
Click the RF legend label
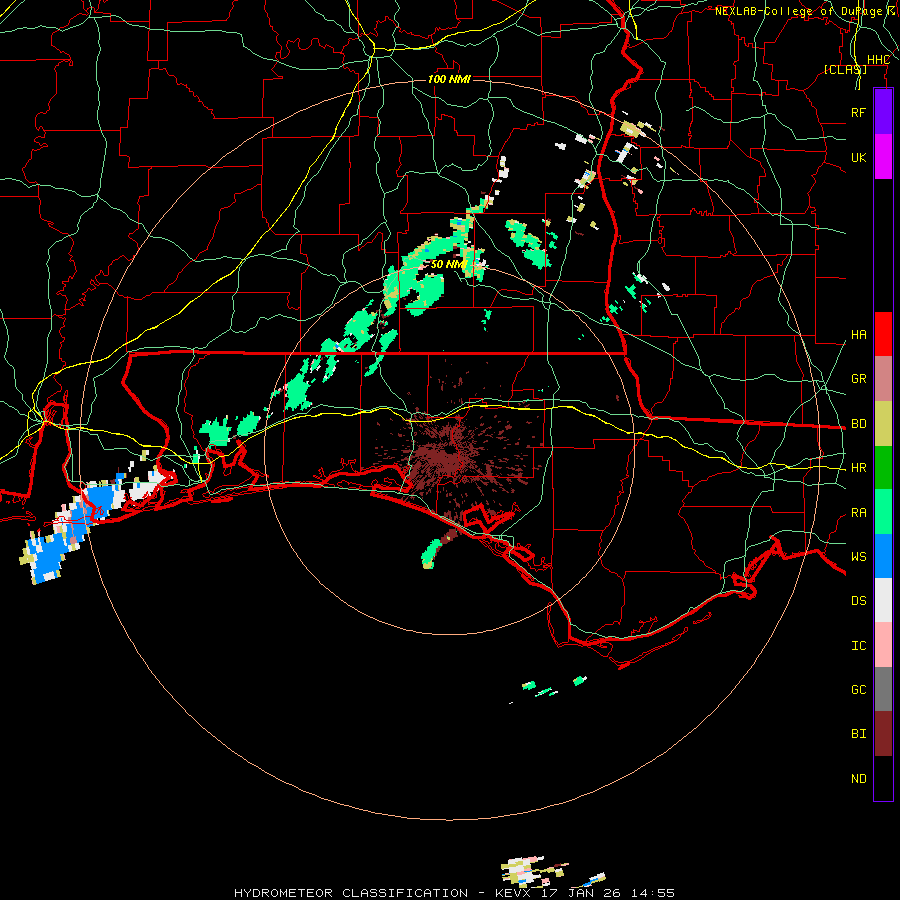[x=858, y=112]
